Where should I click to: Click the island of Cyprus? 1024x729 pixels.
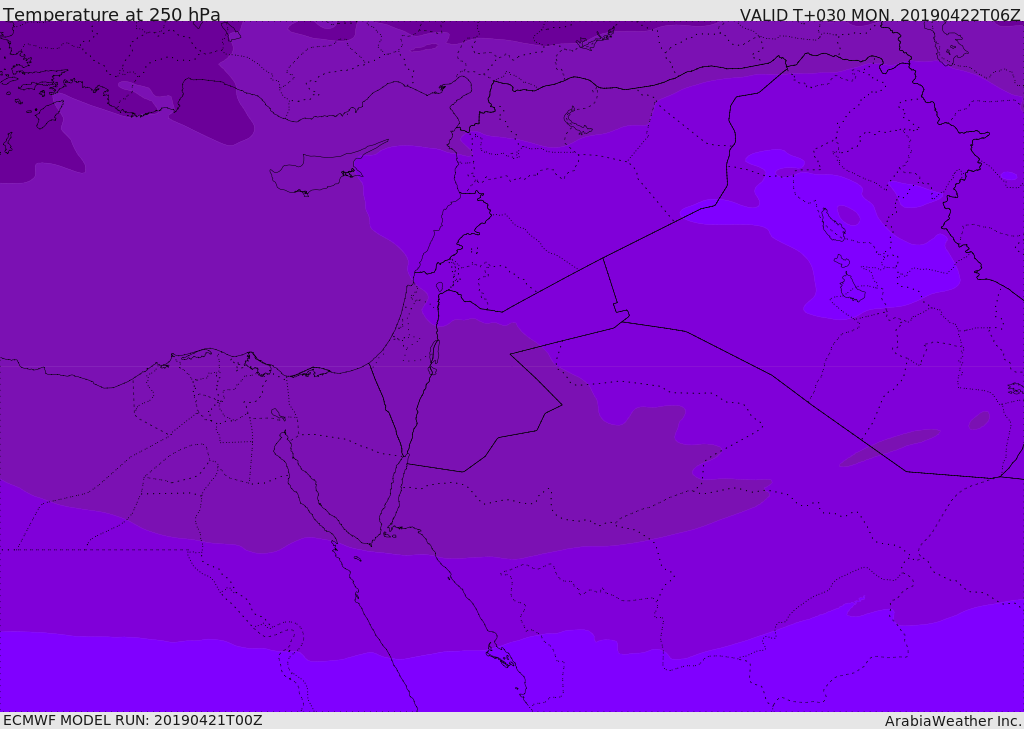coord(320,172)
